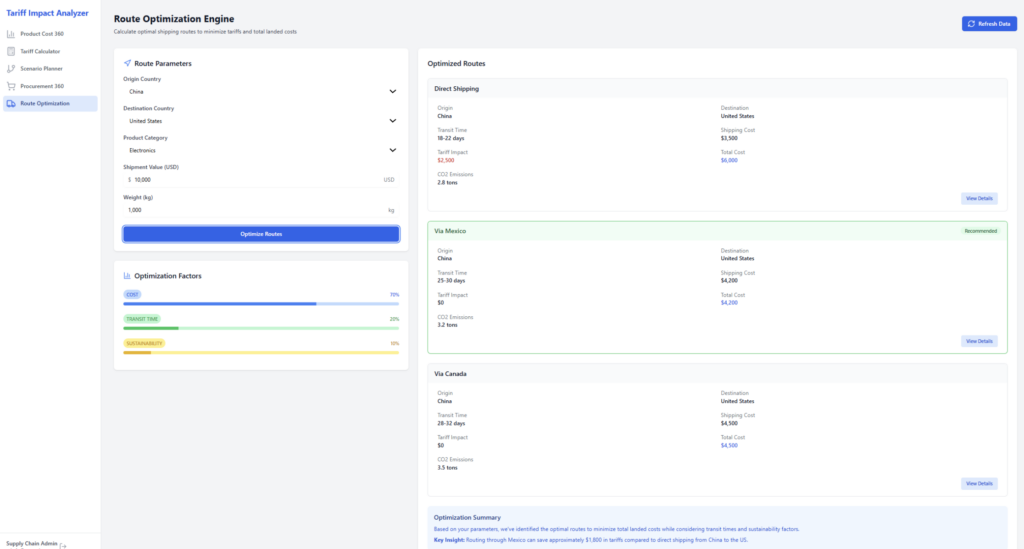The width and height of the screenshot is (1024, 549).
Task: Adjust the Transit Time factor slider
Action: click(260, 327)
